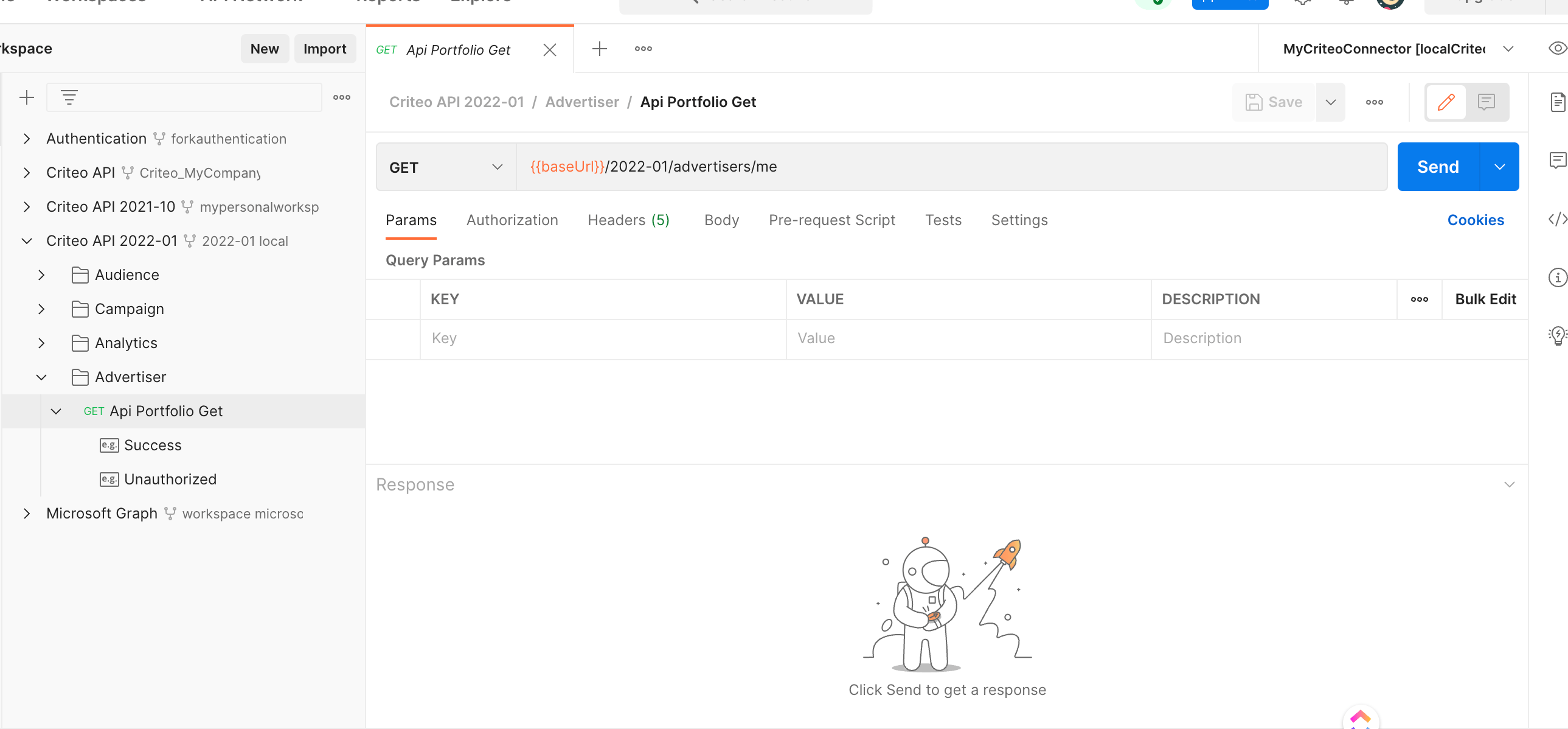Open the GET method dropdown
Viewport: 1568px width, 729px height.
[446, 167]
